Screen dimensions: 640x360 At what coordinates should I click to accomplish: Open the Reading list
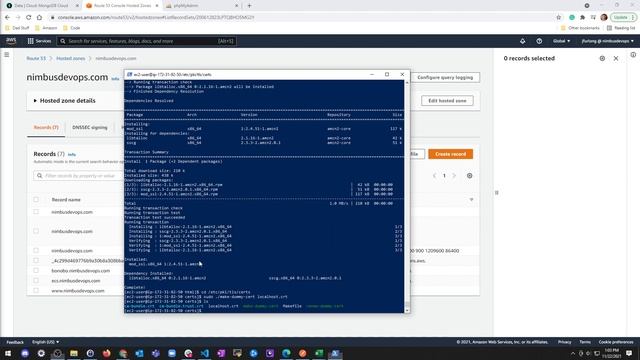click(621, 28)
